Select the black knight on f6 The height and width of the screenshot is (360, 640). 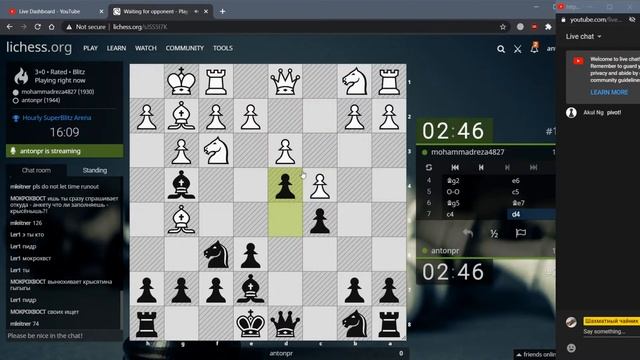[x=216, y=254]
